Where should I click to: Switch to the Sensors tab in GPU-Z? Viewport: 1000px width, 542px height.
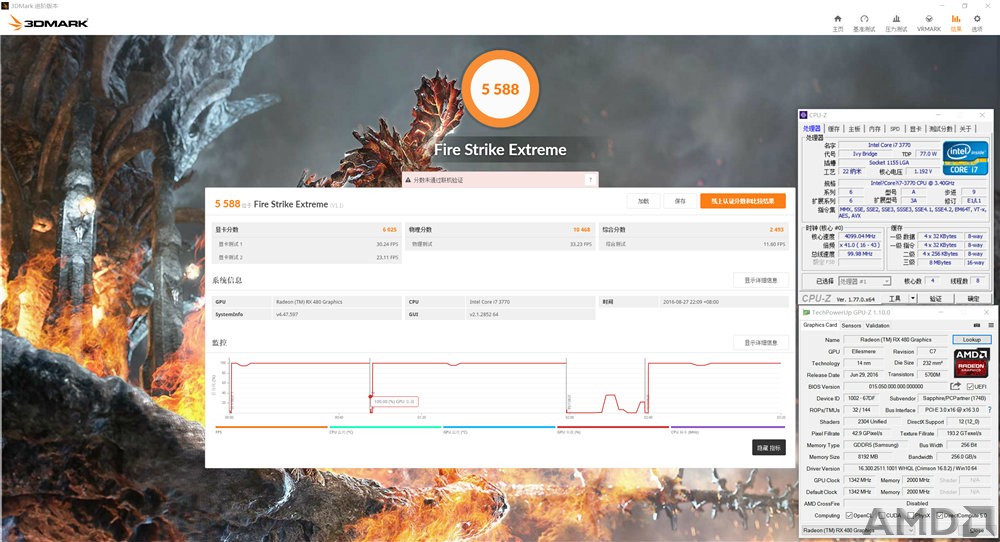pyautogui.click(x=851, y=325)
